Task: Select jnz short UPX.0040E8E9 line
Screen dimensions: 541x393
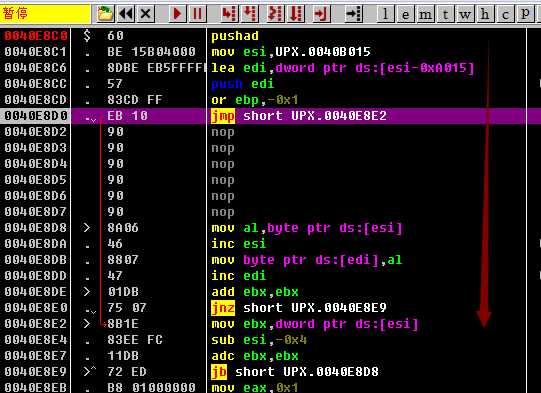Action: coord(299,308)
